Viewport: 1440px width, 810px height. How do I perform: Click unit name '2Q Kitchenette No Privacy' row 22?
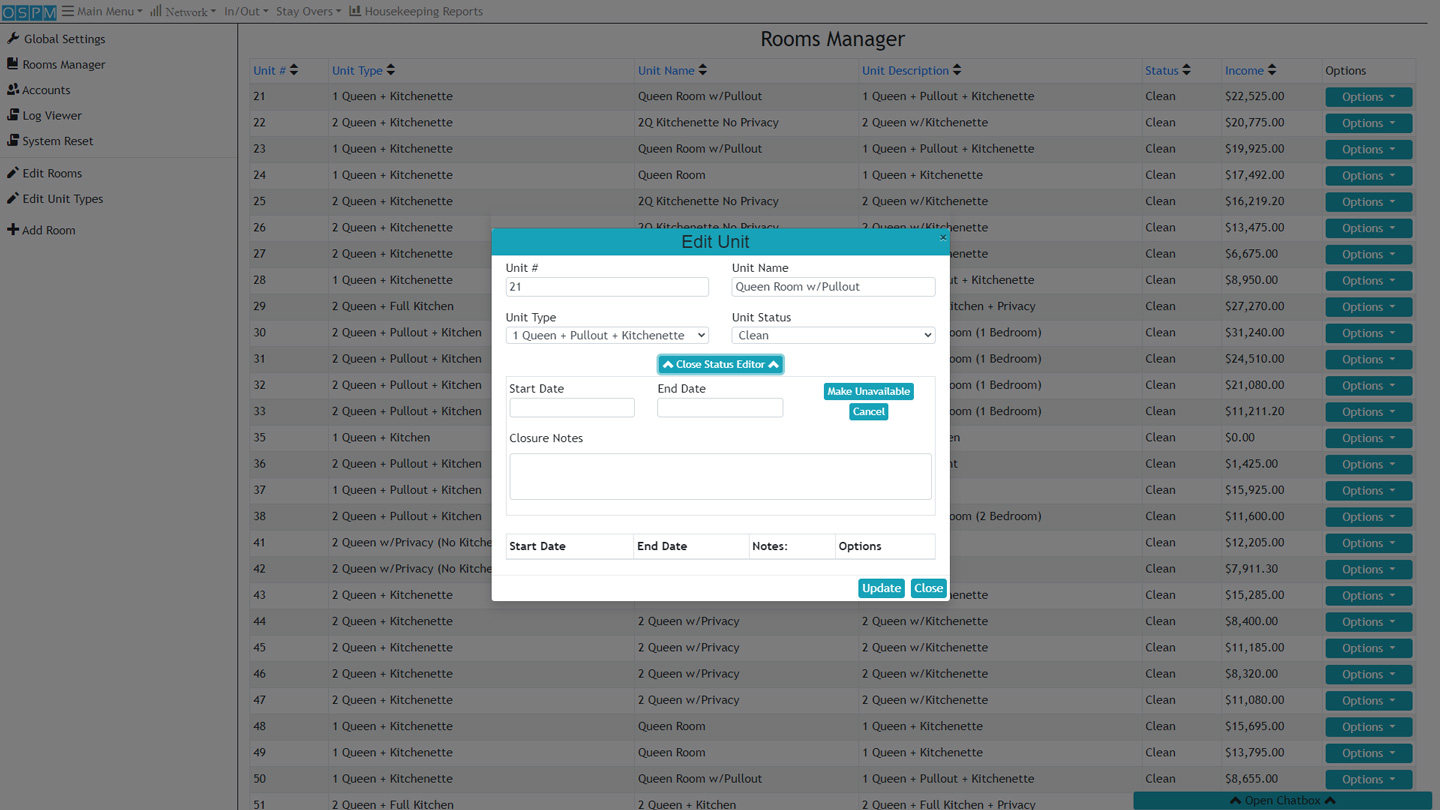click(x=708, y=123)
